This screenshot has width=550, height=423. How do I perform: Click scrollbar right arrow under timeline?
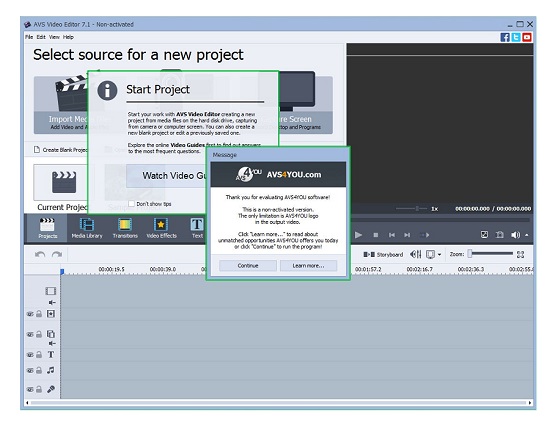coord(530,403)
